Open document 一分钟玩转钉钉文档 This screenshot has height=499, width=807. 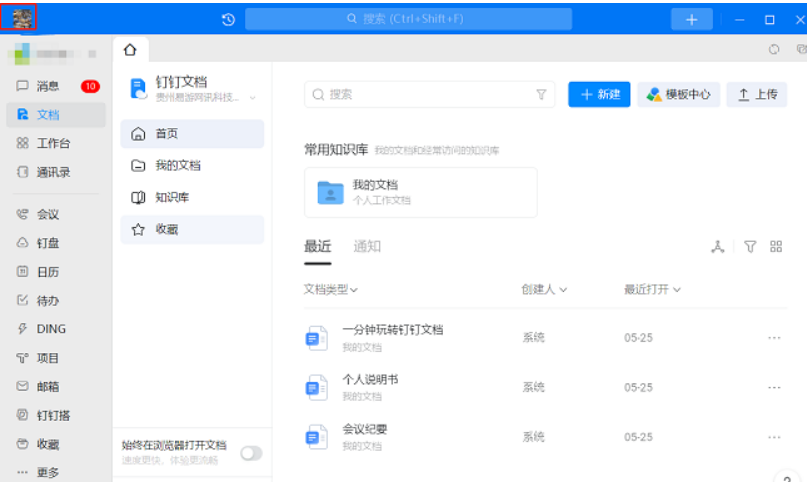pos(393,330)
